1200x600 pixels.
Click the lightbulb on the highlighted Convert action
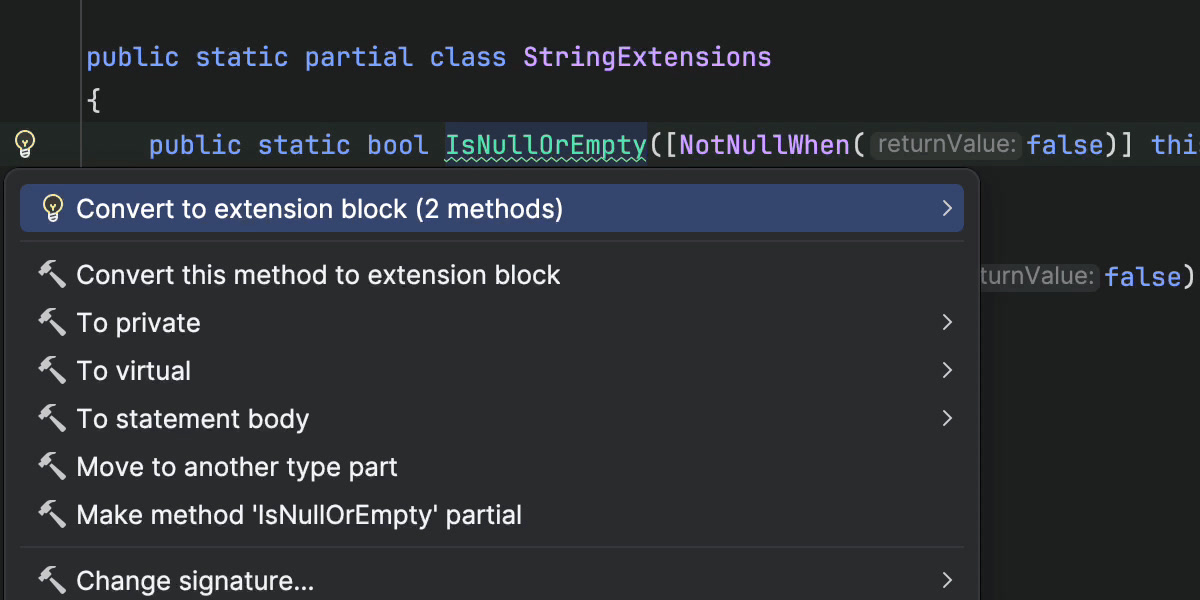53,208
